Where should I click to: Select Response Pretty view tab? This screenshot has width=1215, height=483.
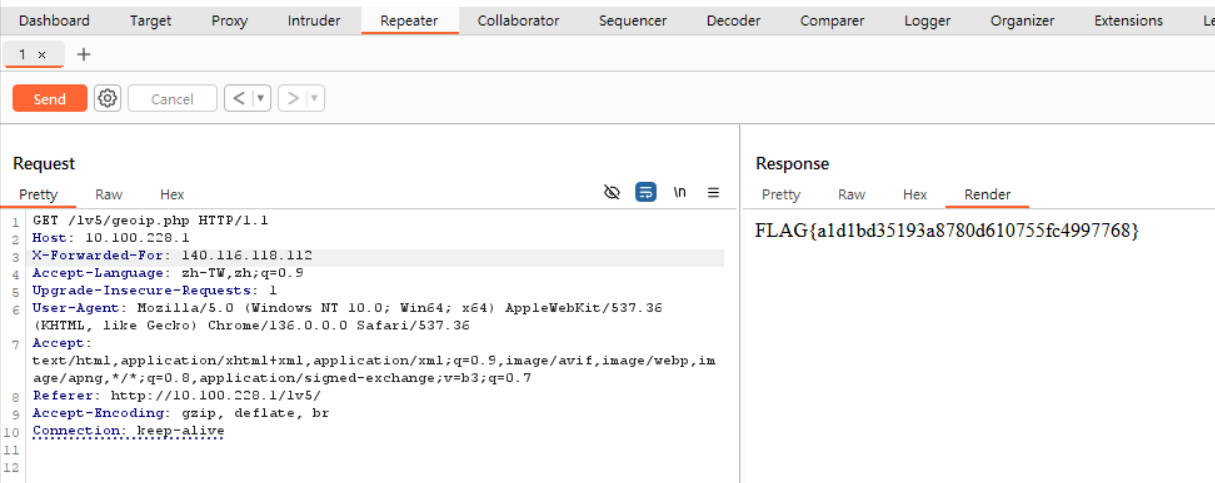click(781, 194)
